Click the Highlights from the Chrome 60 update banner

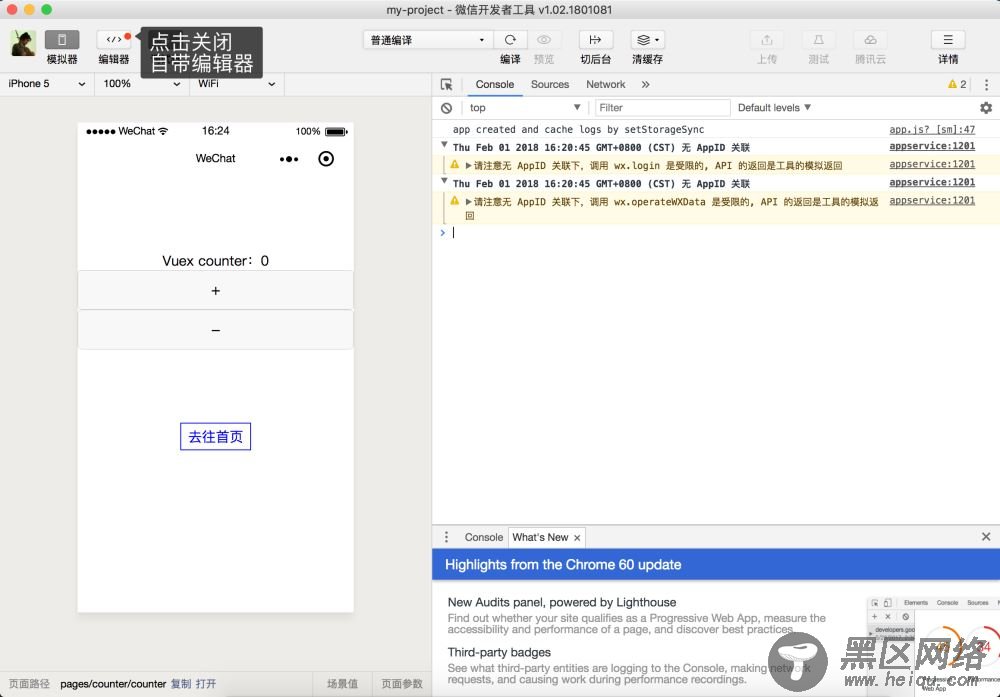coord(716,564)
